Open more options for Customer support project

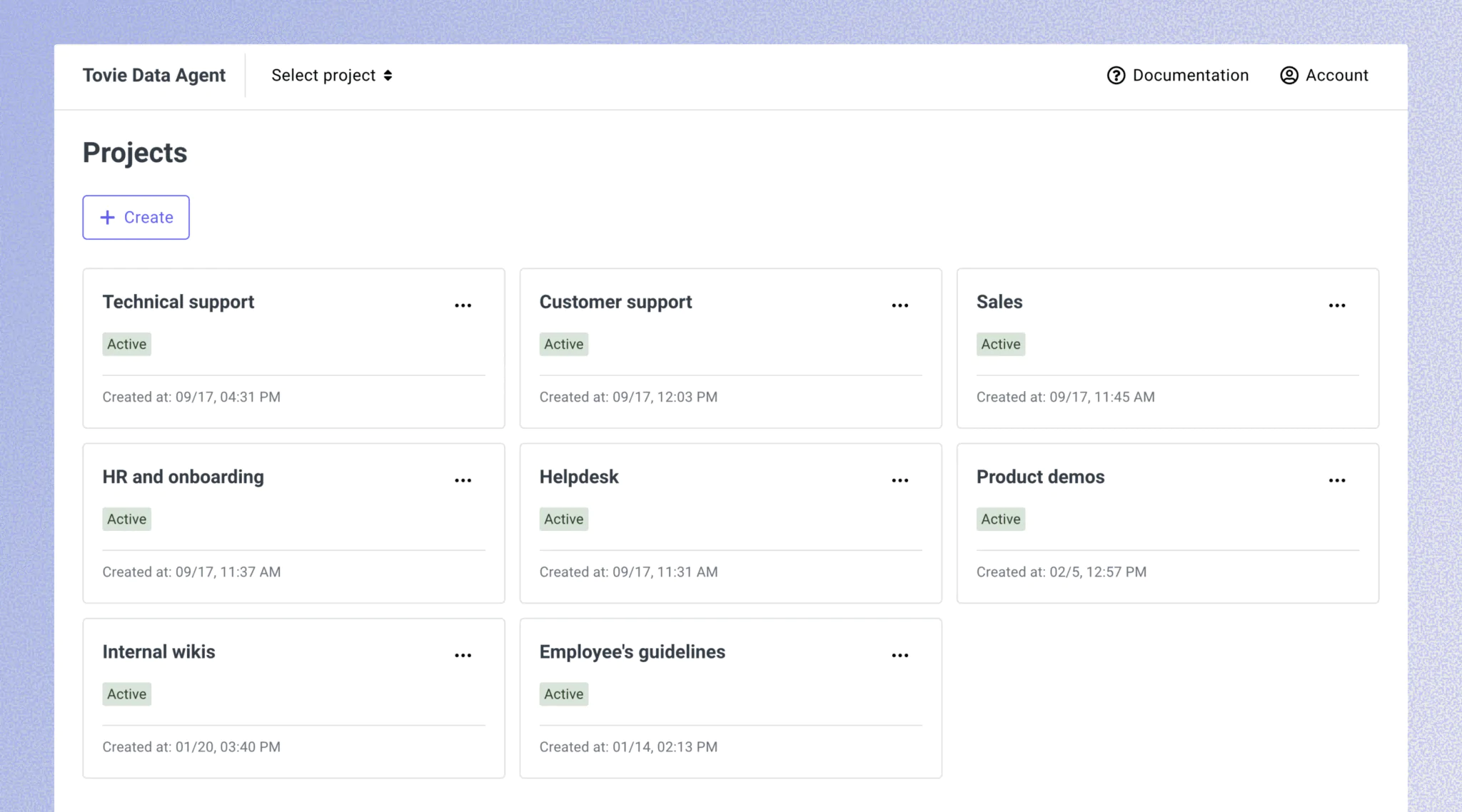click(x=899, y=305)
